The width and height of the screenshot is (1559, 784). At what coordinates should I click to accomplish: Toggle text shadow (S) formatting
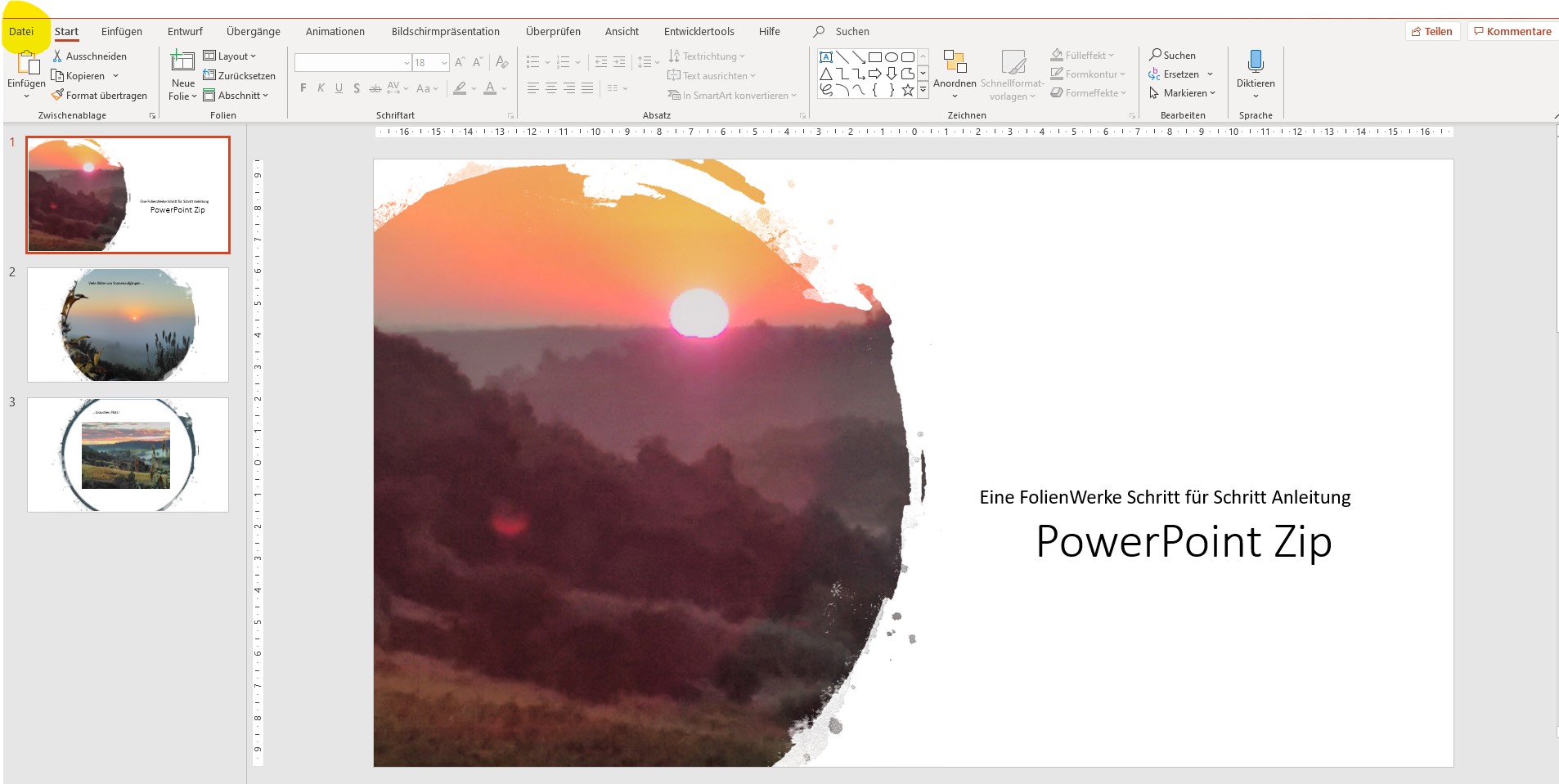coord(357,88)
